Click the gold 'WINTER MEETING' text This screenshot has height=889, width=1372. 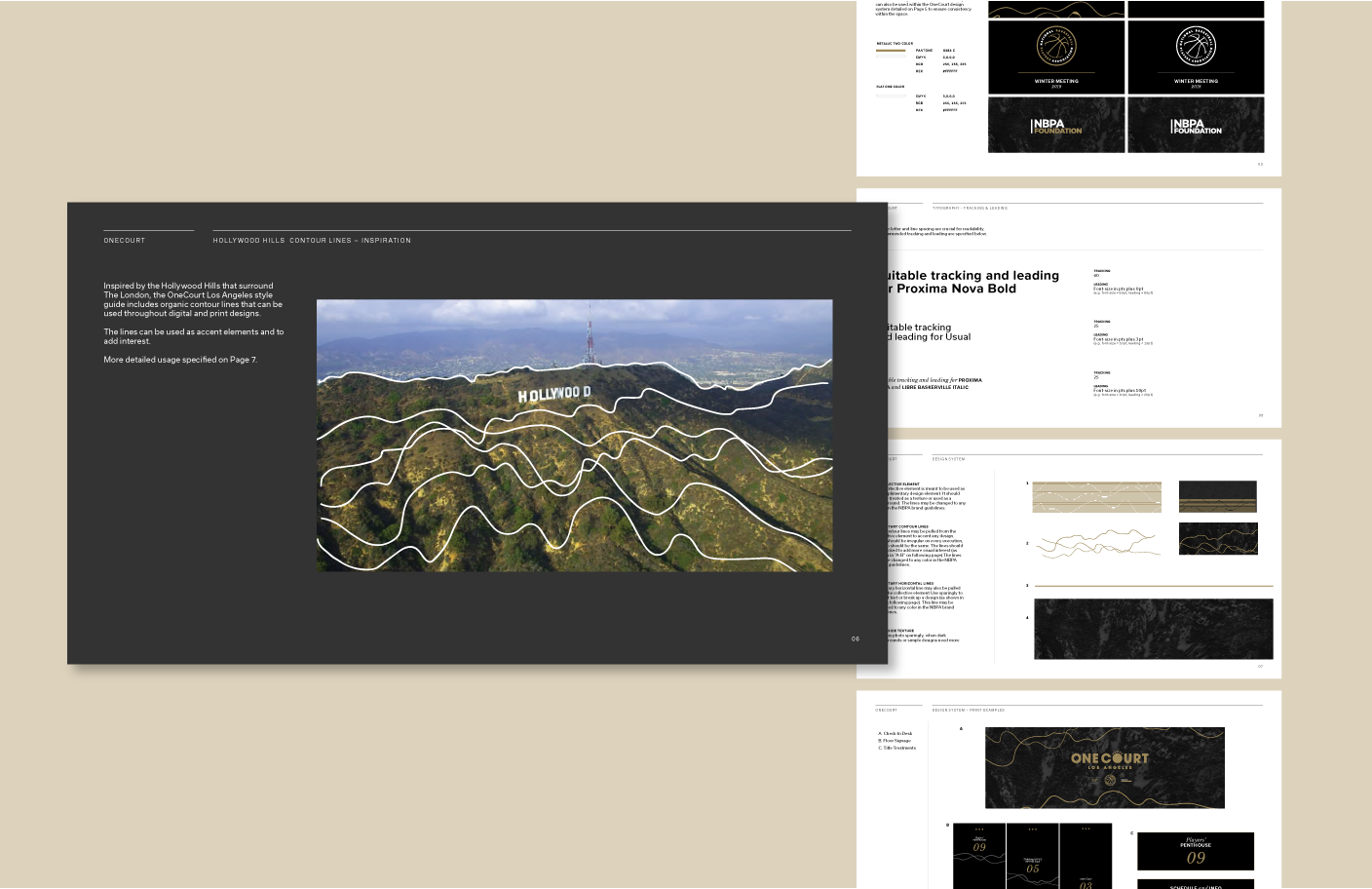click(1056, 81)
